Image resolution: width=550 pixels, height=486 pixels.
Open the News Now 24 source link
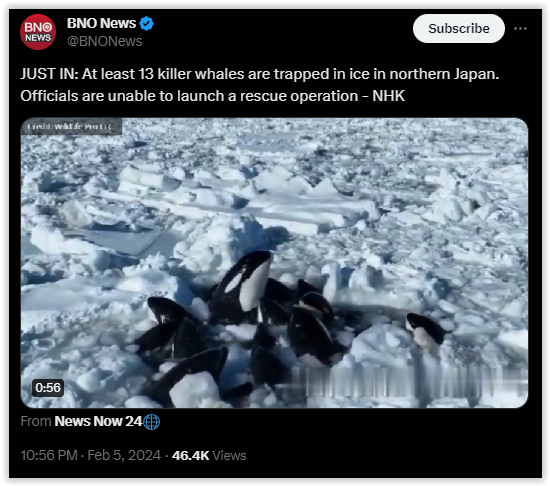click(98, 421)
